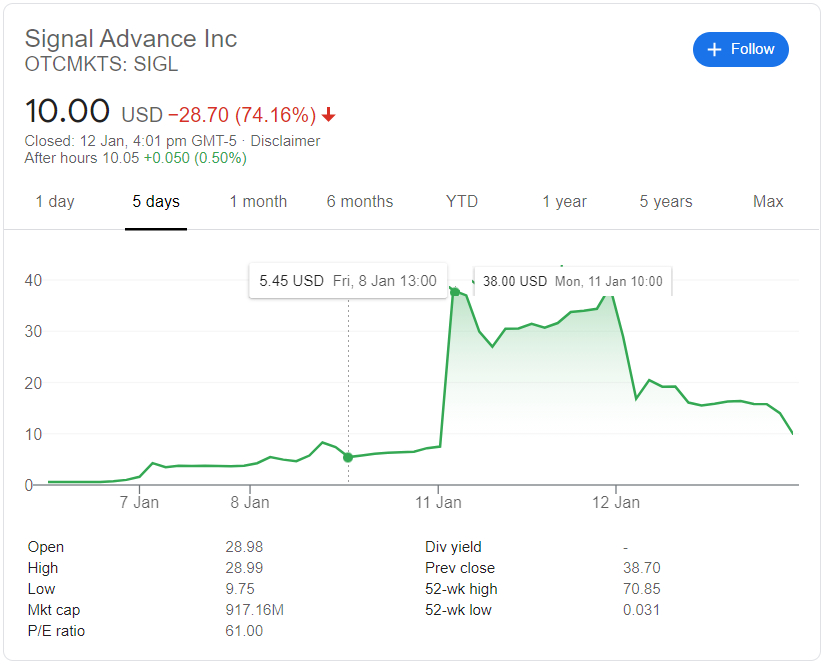Open the 5 years tab
Screen dimensions: 823x665
(666, 202)
